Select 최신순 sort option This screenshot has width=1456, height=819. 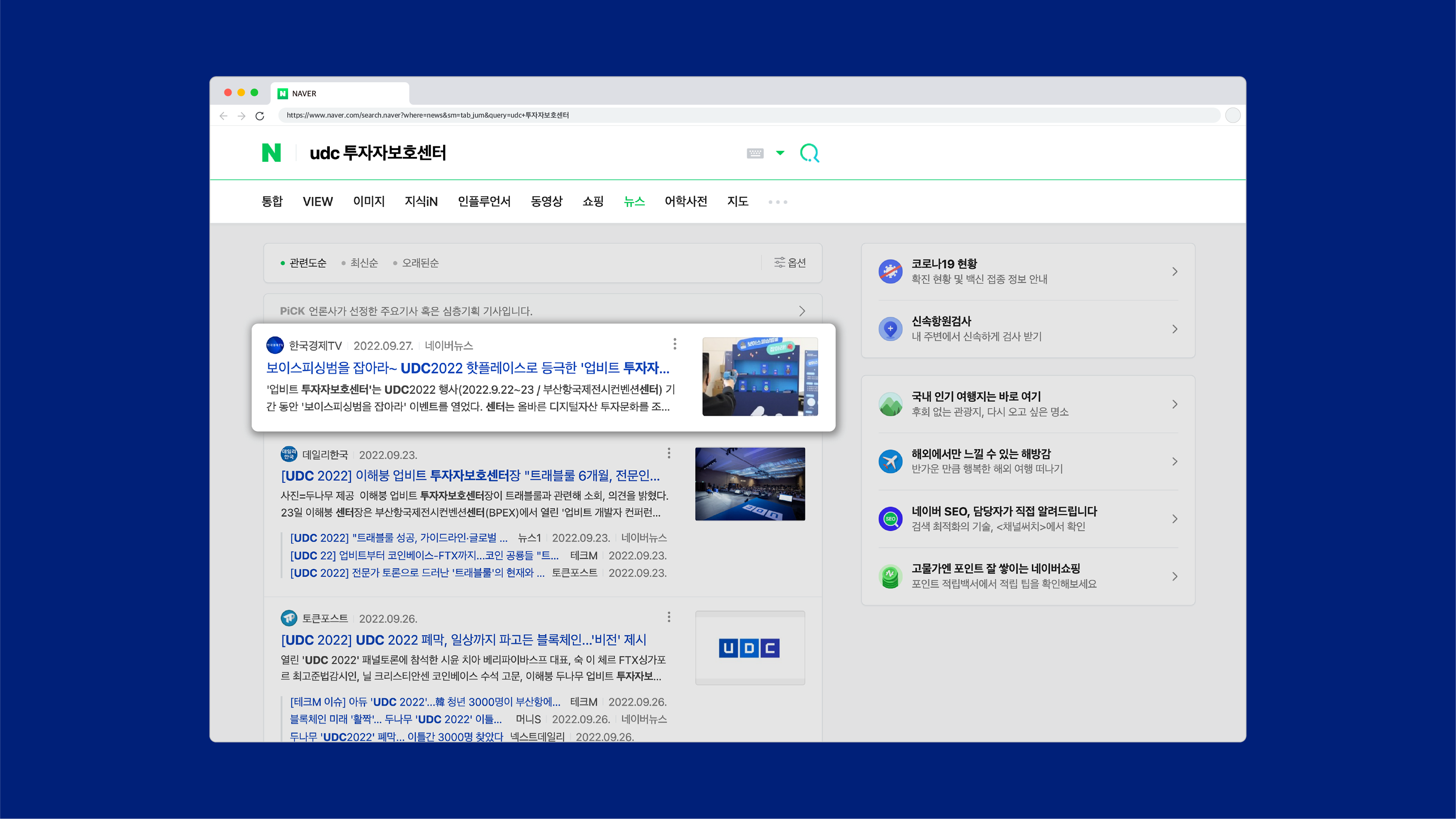[x=359, y=263]
